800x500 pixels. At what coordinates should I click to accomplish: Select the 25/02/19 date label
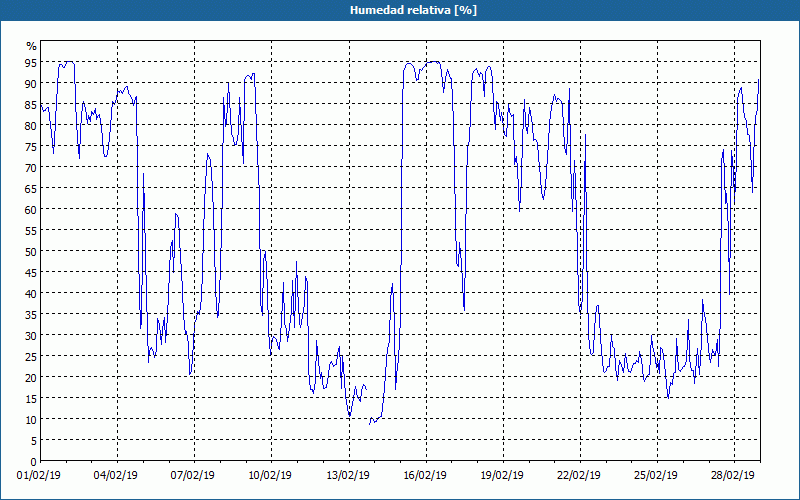[656, 476]
